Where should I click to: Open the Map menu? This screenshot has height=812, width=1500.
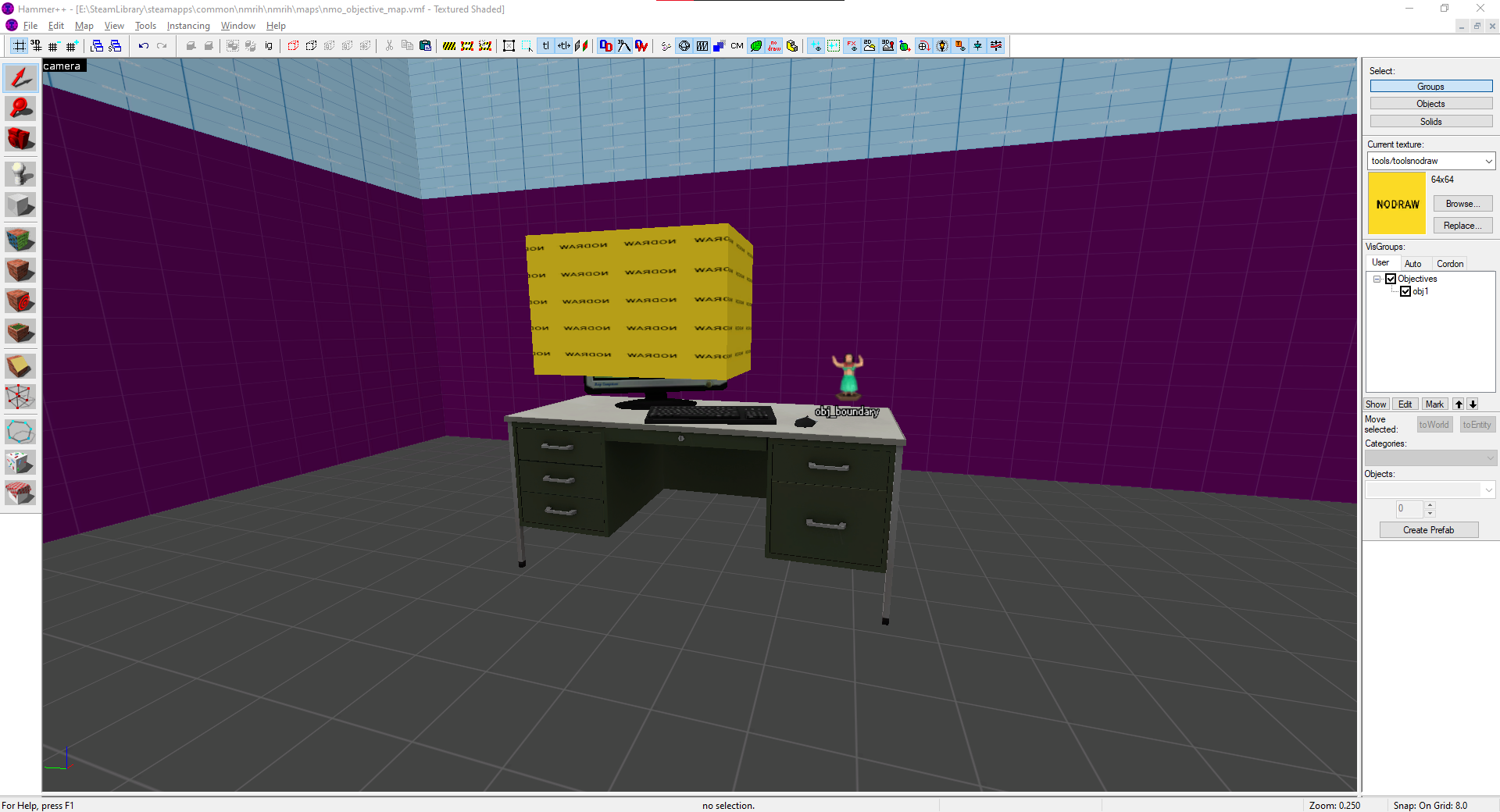[84, 26]
